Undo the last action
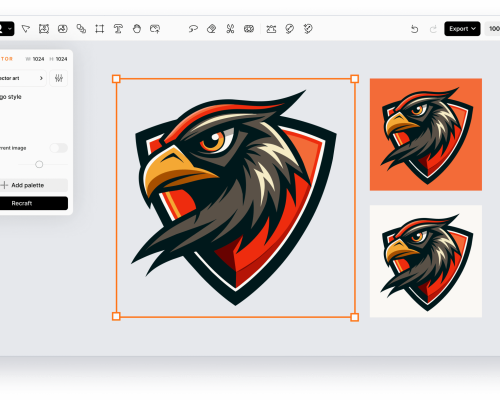The image size is (500, 400). 414,29
